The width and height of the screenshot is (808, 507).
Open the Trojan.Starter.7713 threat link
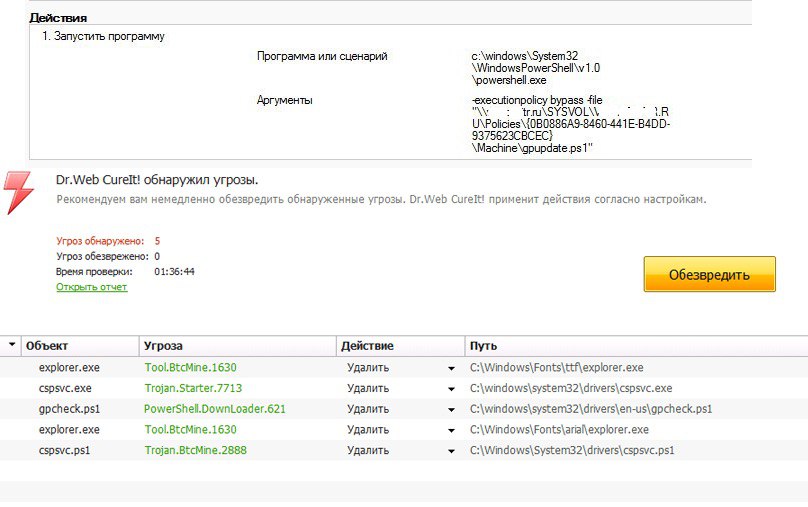193,388
